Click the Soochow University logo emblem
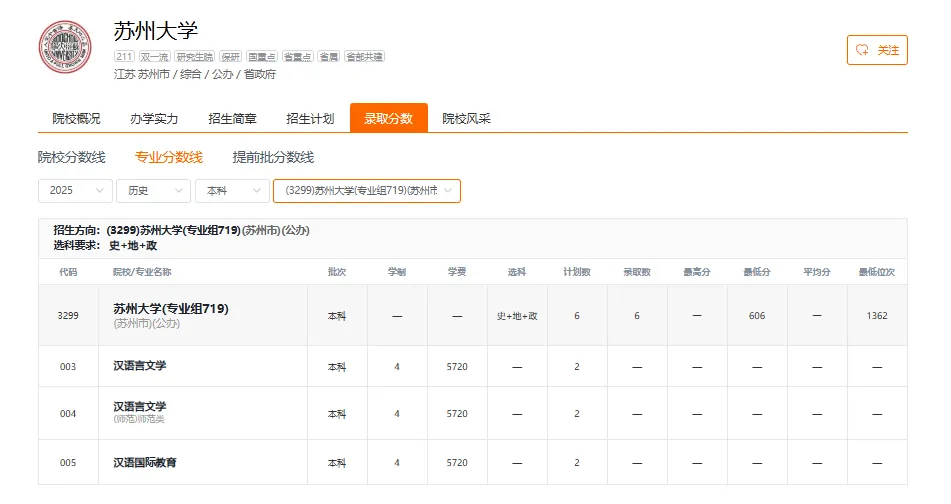Viewport: 951px width, 504px height. point(65,47)
